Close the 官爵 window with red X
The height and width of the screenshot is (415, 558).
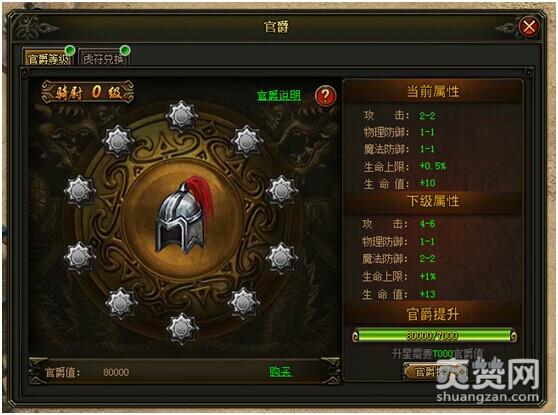coord(529,26)
